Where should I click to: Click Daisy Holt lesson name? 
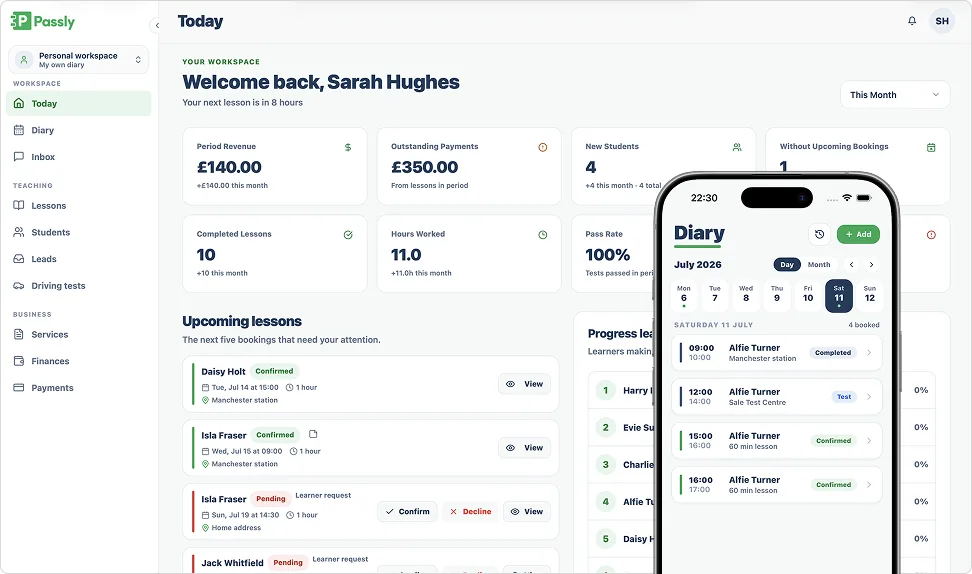[223, 372]
